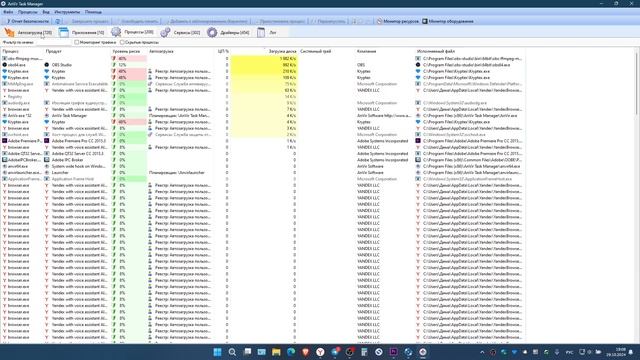Focus the Фильтр по имени field
This screenshot has height=360, width=640.
(x=53, y=42)
